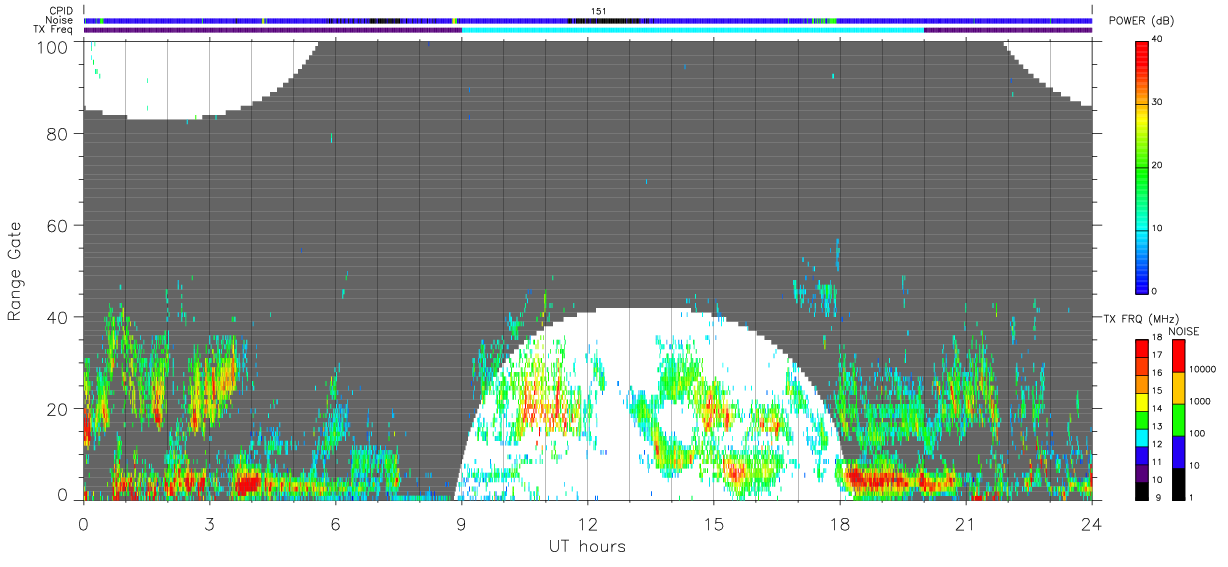
Task: Click the NOISE legend title
Action: pos(1182,331)
